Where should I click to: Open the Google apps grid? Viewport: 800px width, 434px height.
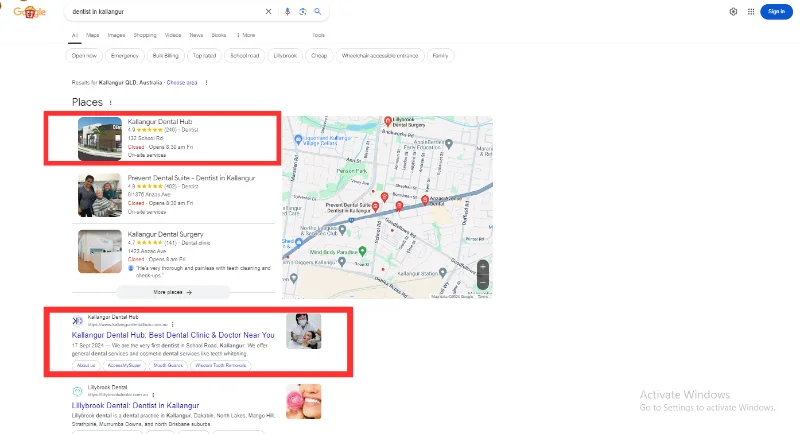click(x=751, y=11)
